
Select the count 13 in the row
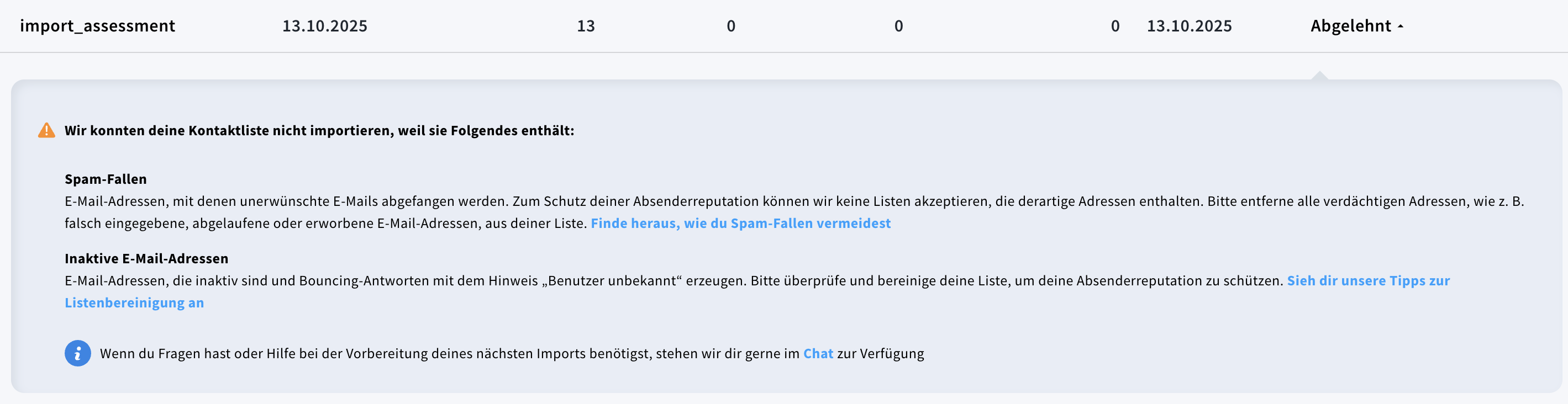pyautogui.click(x=586, y=25)
